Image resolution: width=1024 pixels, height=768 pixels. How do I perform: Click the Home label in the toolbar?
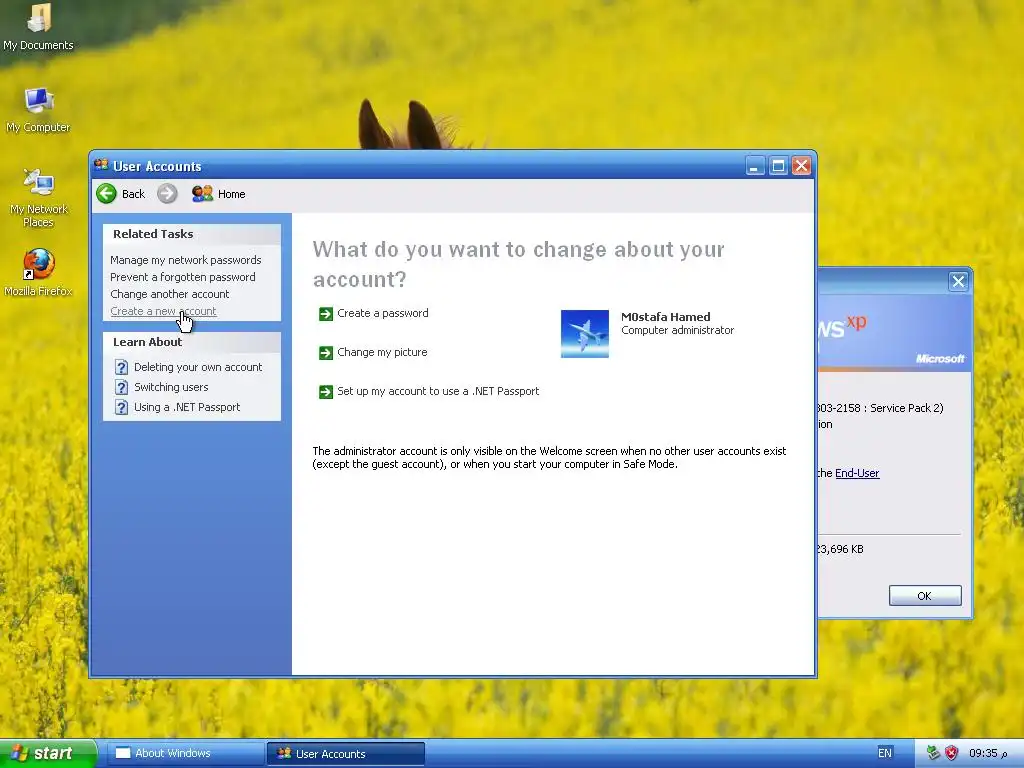coord(232,194)
